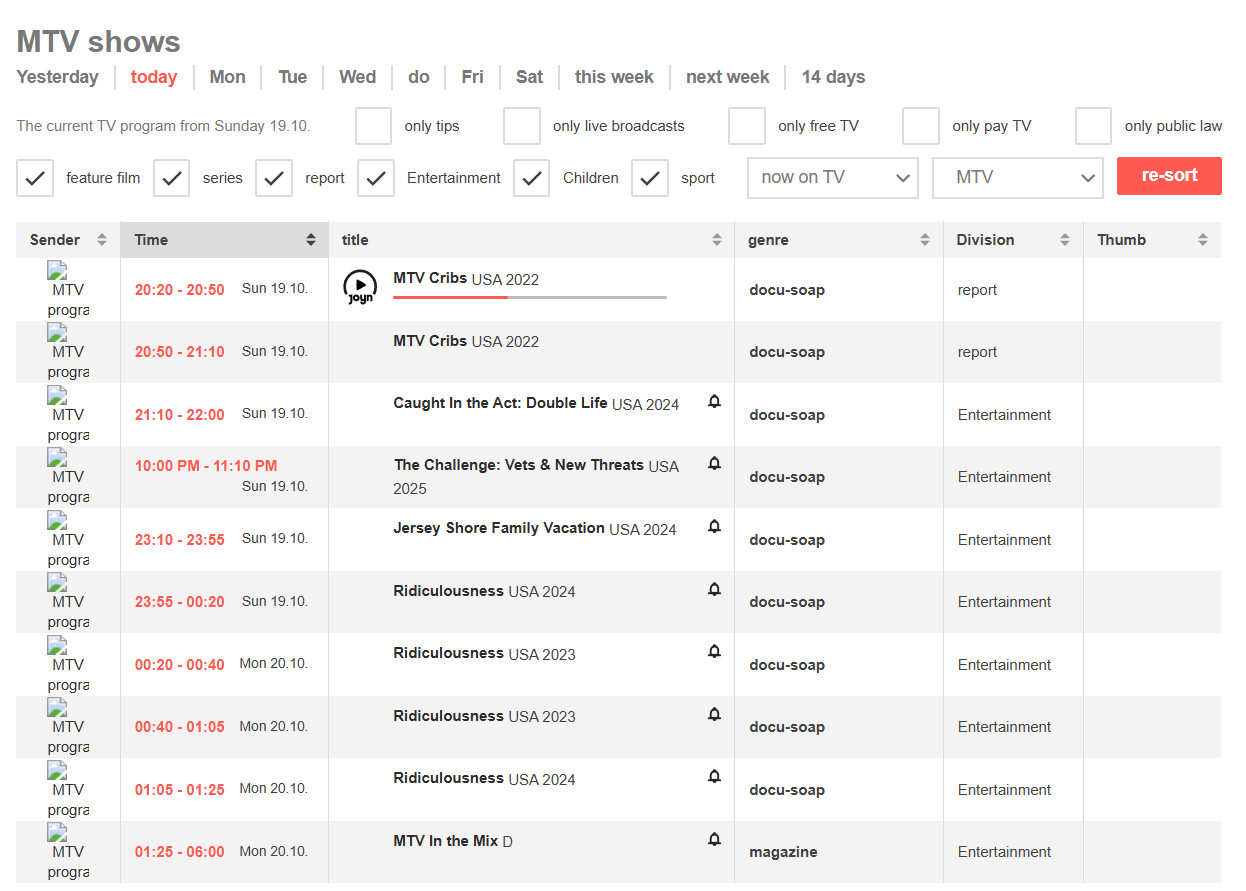Enable the only pay TV checkbox

[921, 126]
